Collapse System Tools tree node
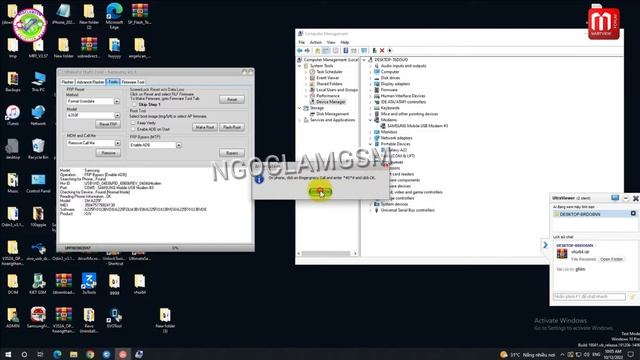The width and height of the screenshot is (640, 360). pos(300,66)
